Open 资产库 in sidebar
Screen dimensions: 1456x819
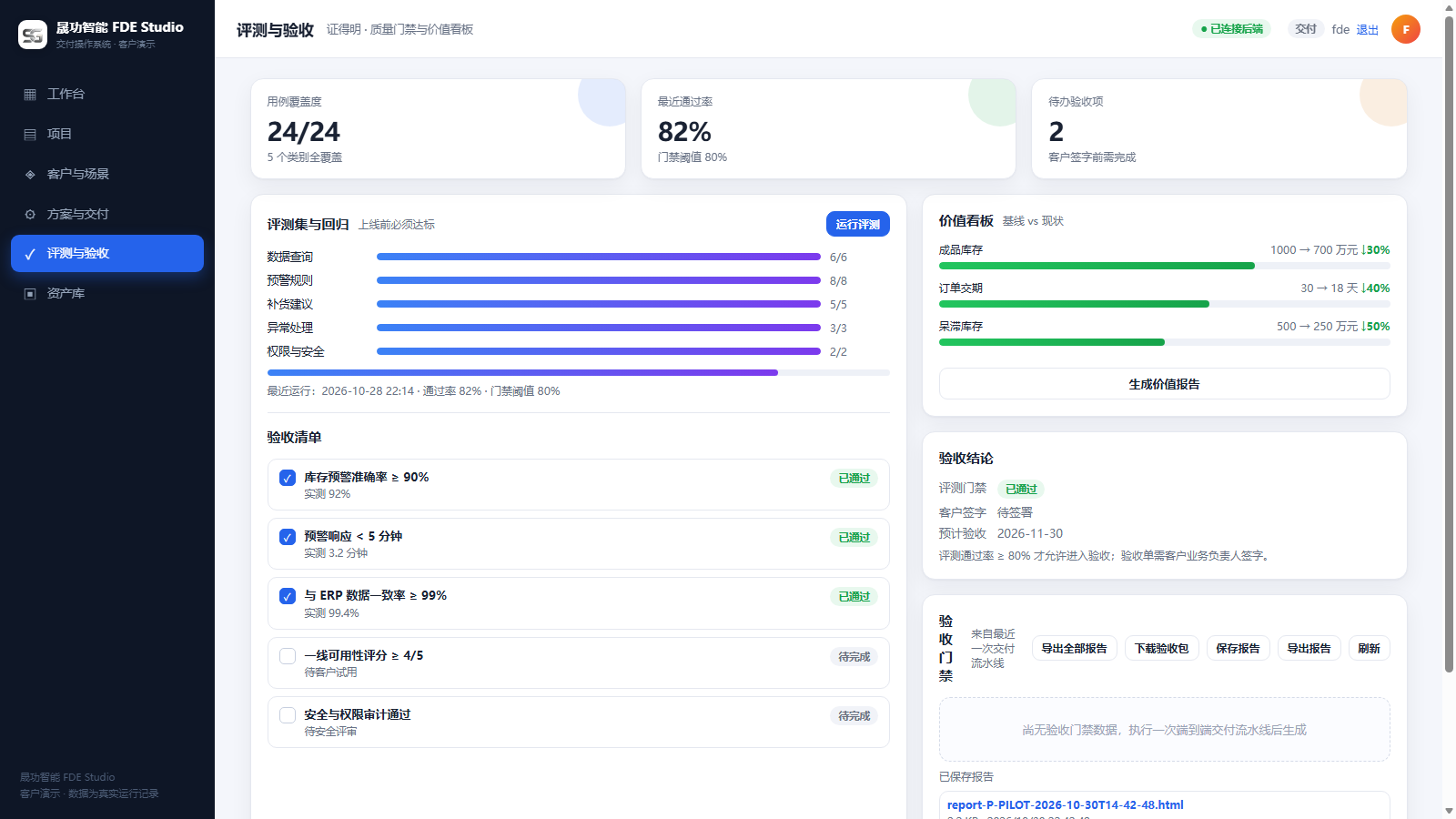pyautogui.click(x=107, y=293)
